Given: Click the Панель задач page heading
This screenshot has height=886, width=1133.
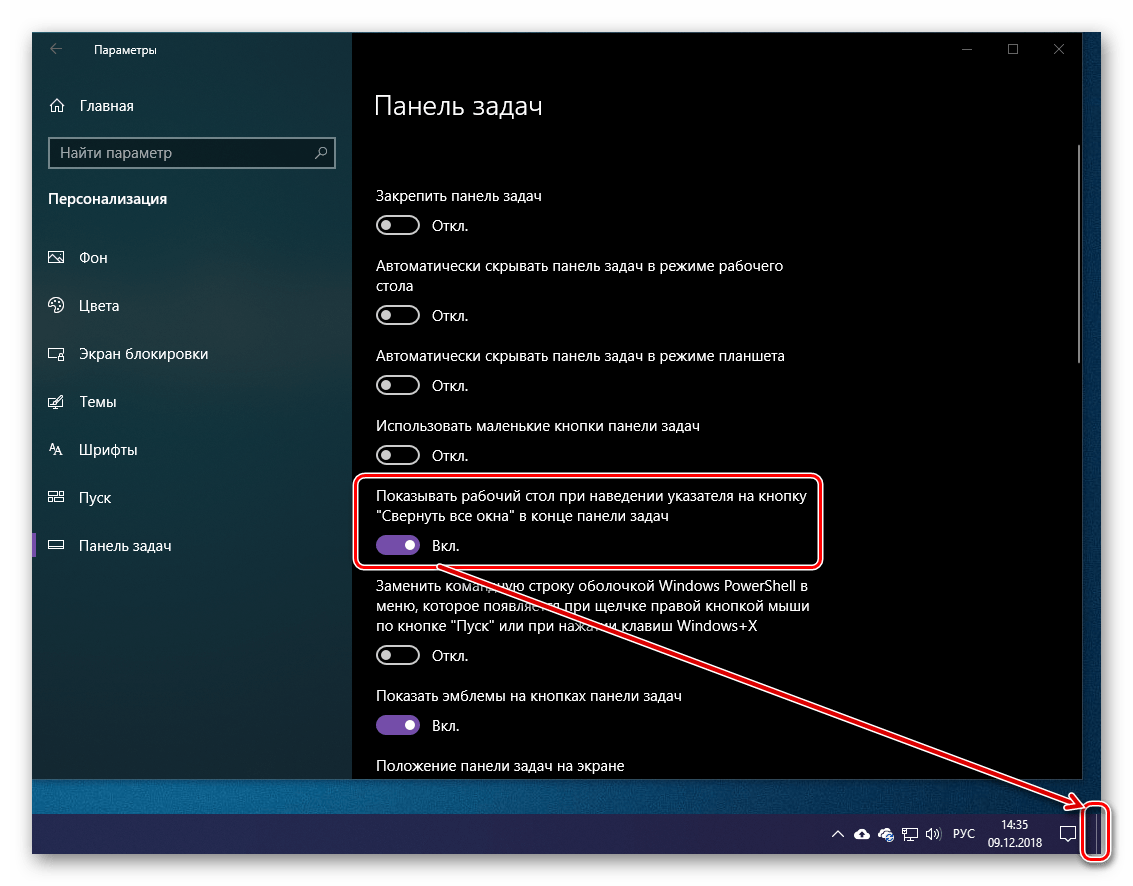Looking at the screenshot, I should tap(458, 106).
